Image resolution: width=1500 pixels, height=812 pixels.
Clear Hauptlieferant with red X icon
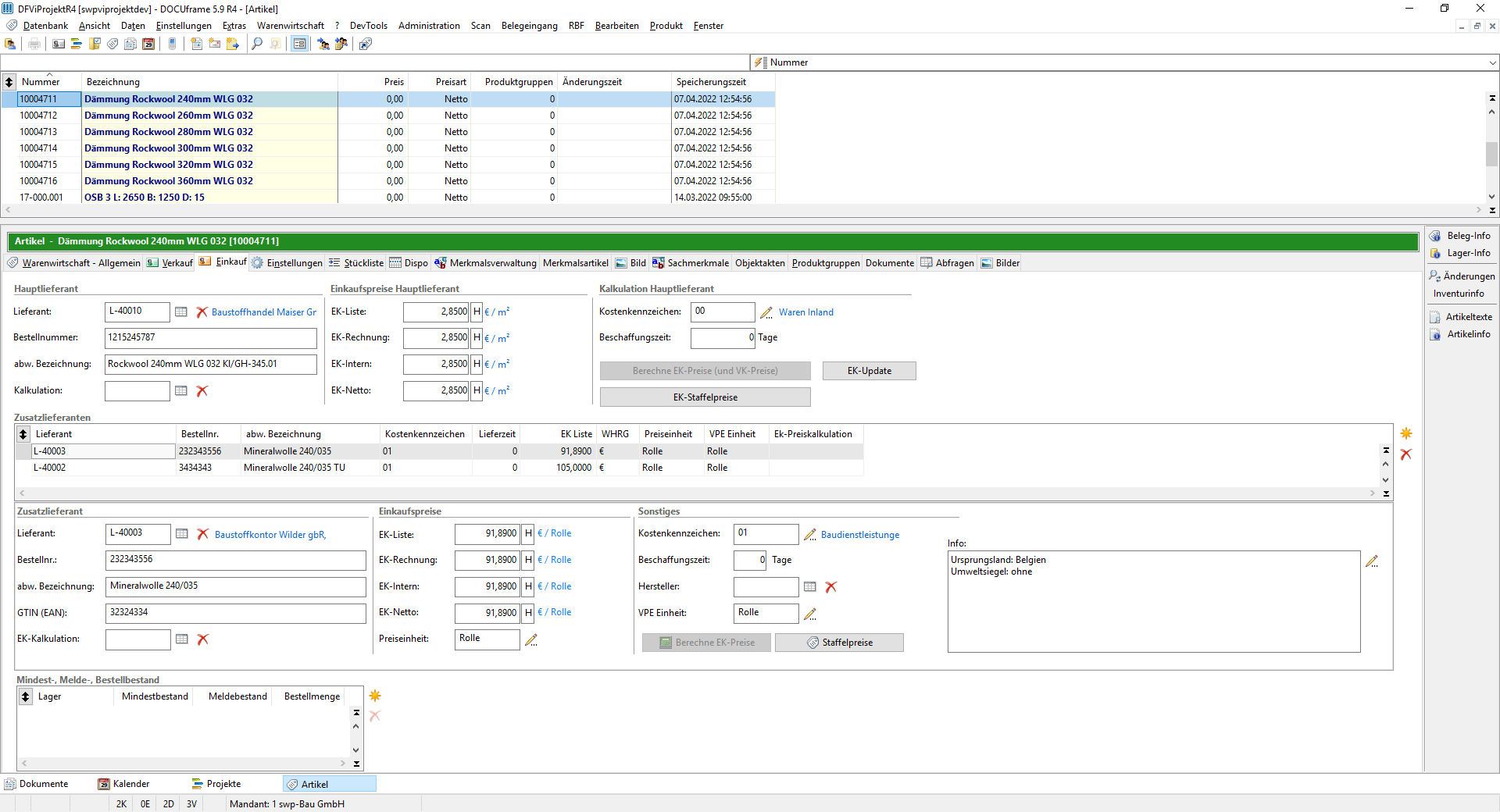[202, 312]
